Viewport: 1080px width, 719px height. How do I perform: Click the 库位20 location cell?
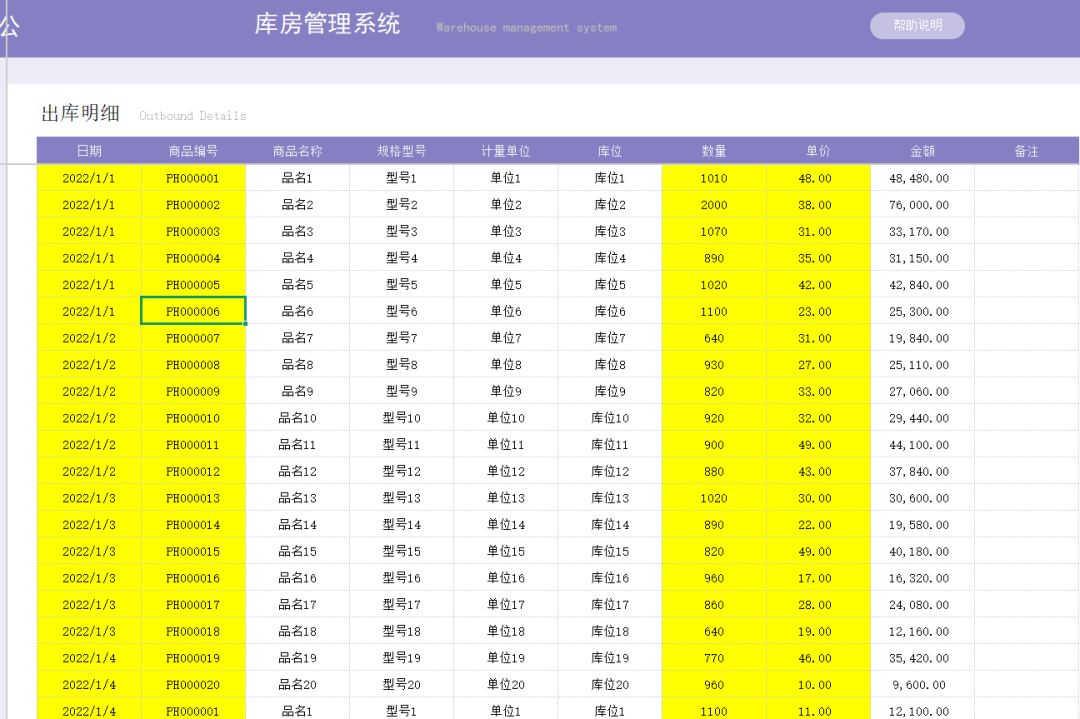[609, 685]
